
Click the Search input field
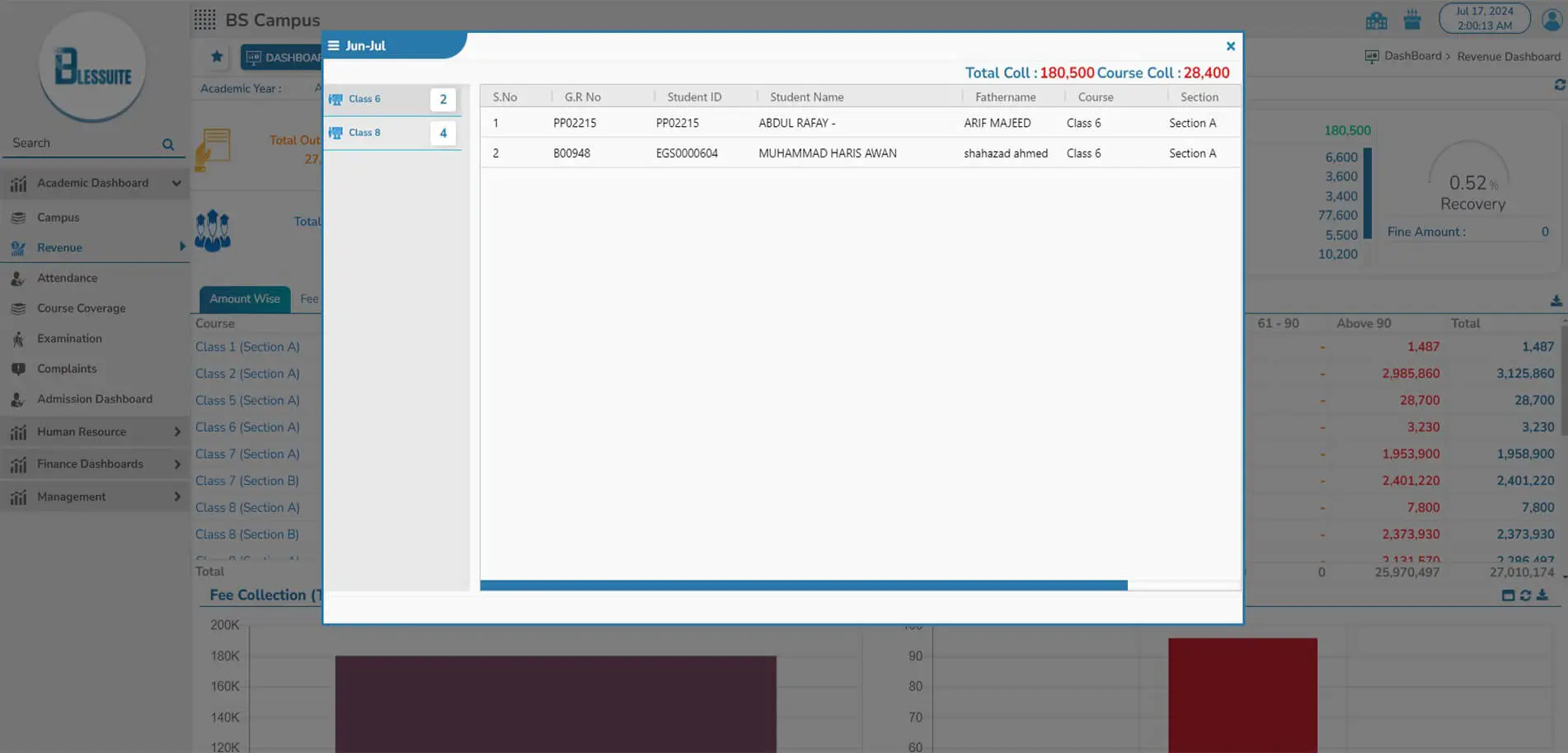click(82, 144)
